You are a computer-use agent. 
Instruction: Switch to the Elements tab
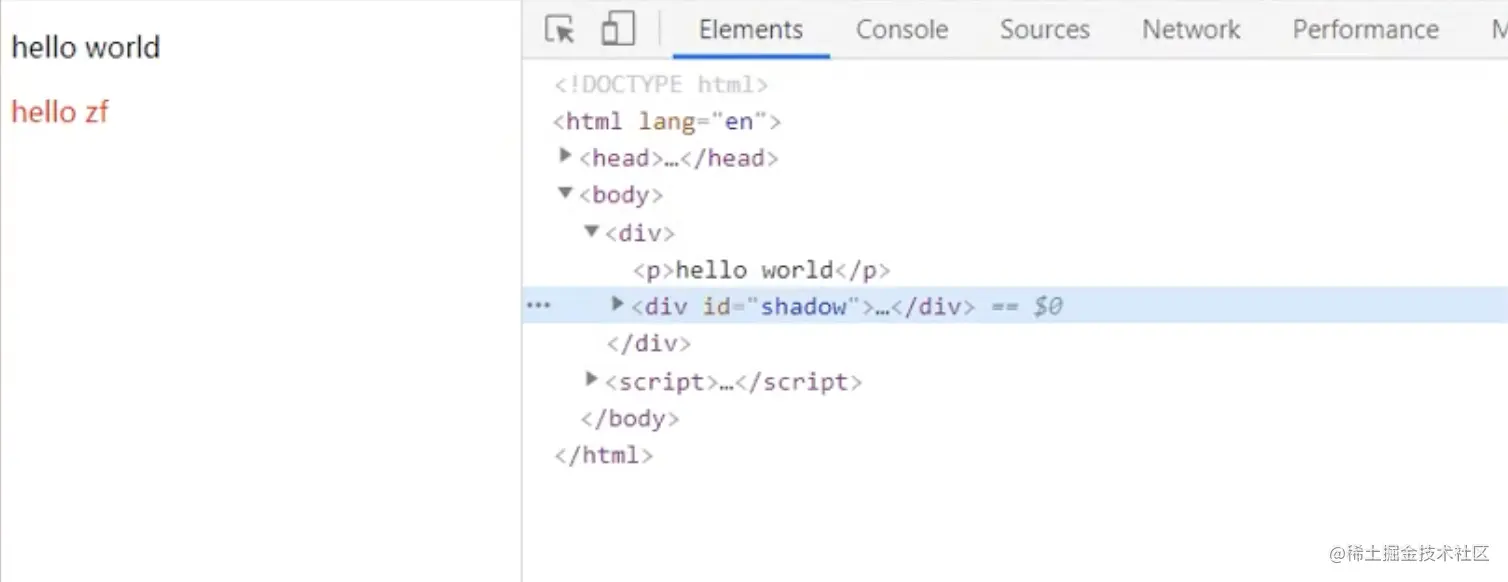tap(751, 30)
